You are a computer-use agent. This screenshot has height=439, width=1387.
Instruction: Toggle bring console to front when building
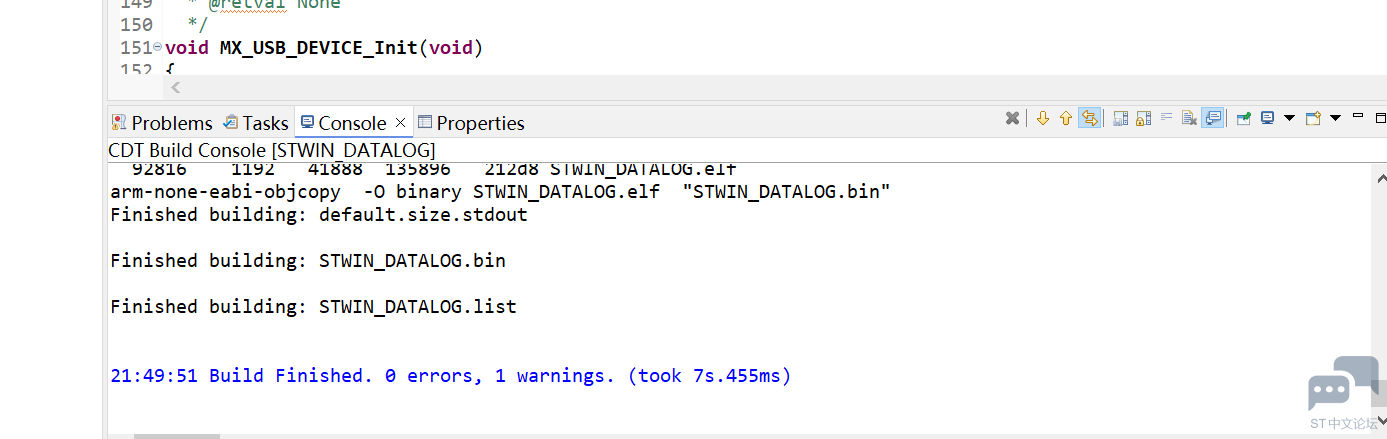click(x=1213, y=118)
